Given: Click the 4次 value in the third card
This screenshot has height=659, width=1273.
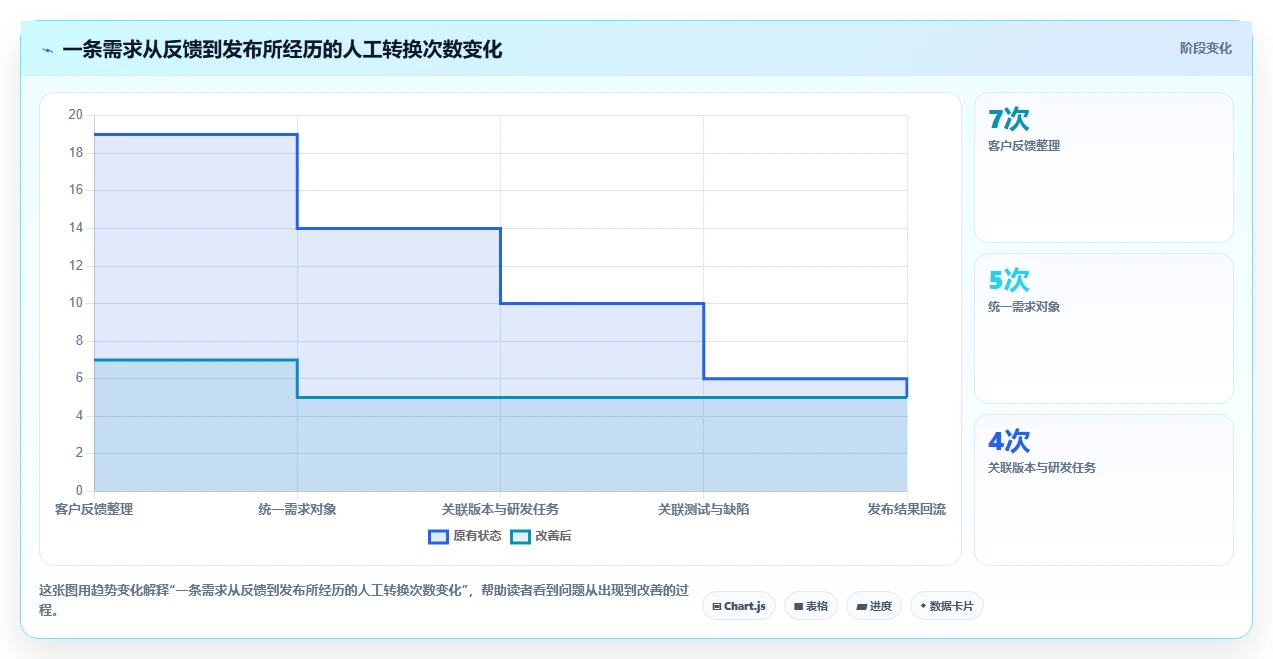Looking at the screenshot, I should [1009, 442].
